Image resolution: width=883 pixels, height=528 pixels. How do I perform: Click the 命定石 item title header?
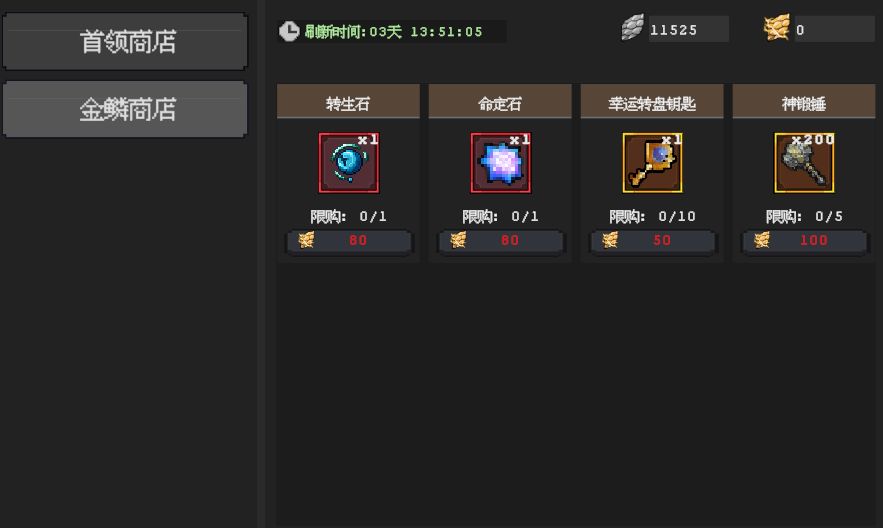[x=500, y=102]
